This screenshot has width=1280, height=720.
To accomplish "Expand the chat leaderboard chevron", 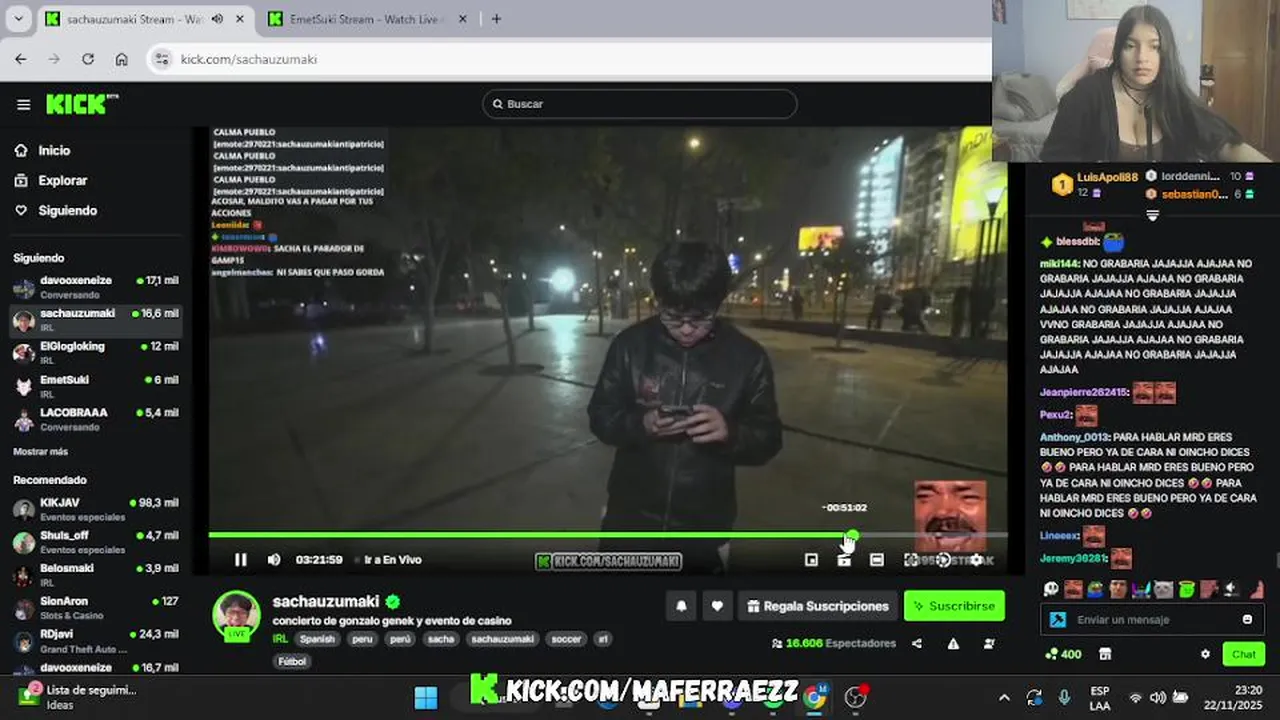I will (1152, 215).
